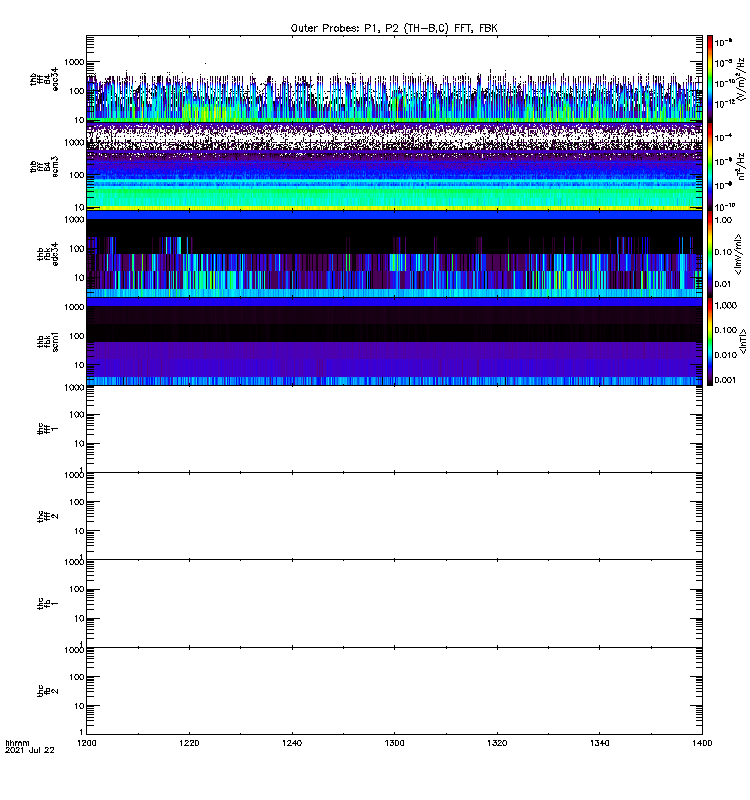Click the 1240 time axis label
This screenshot has width=750, height=800.
292,743
